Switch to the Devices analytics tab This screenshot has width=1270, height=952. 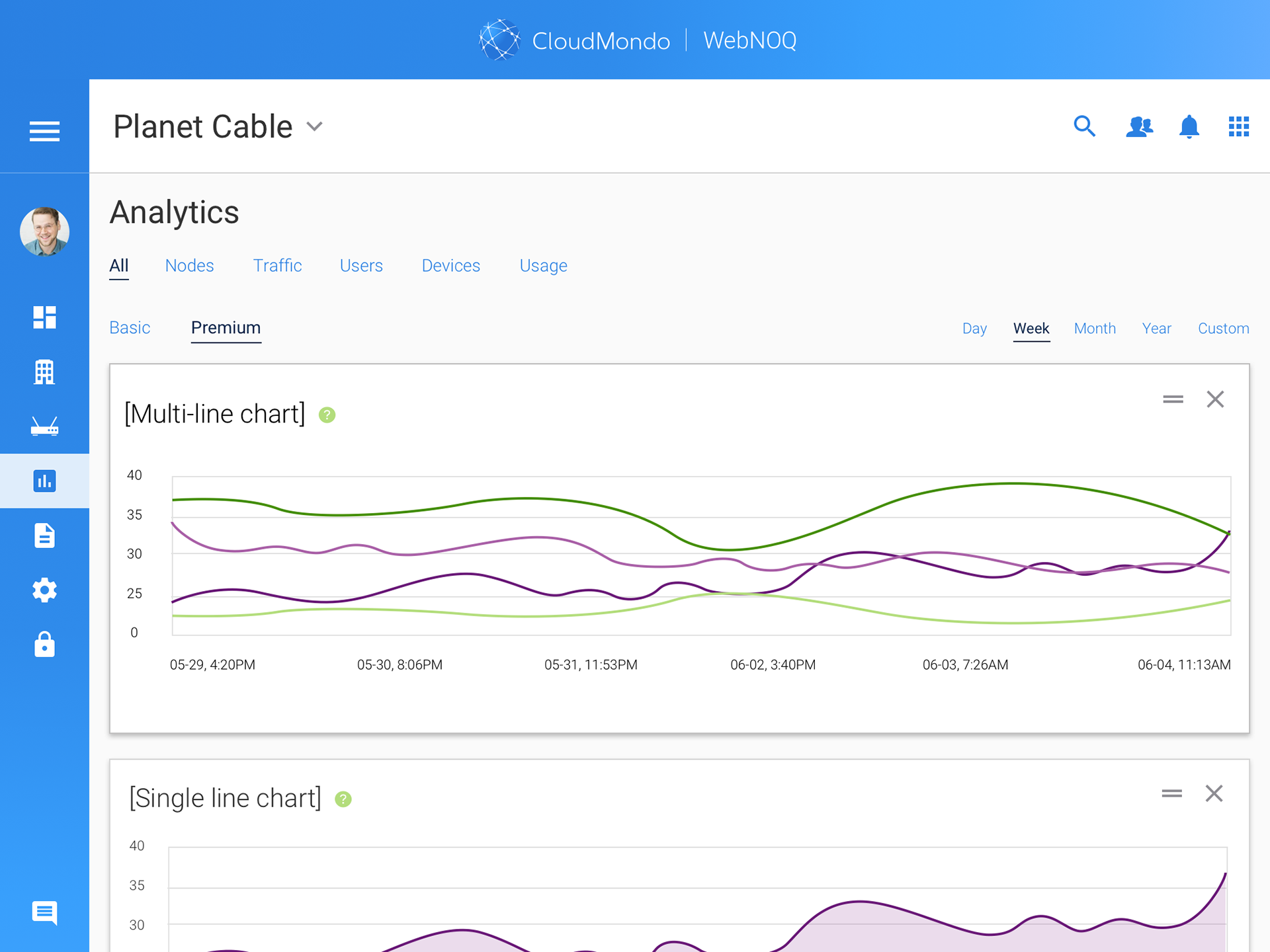(x=450, y=266)
